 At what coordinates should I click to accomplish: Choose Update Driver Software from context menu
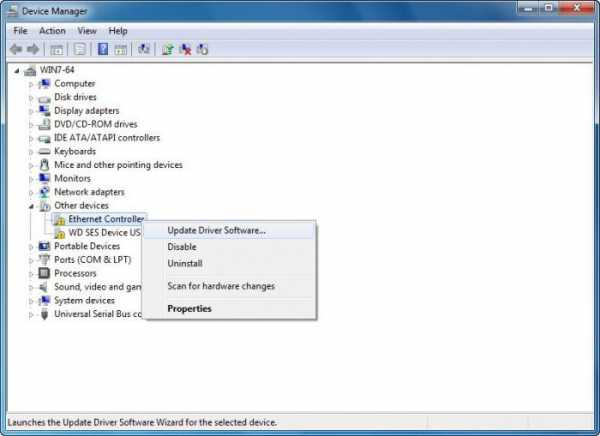point(229,230)
